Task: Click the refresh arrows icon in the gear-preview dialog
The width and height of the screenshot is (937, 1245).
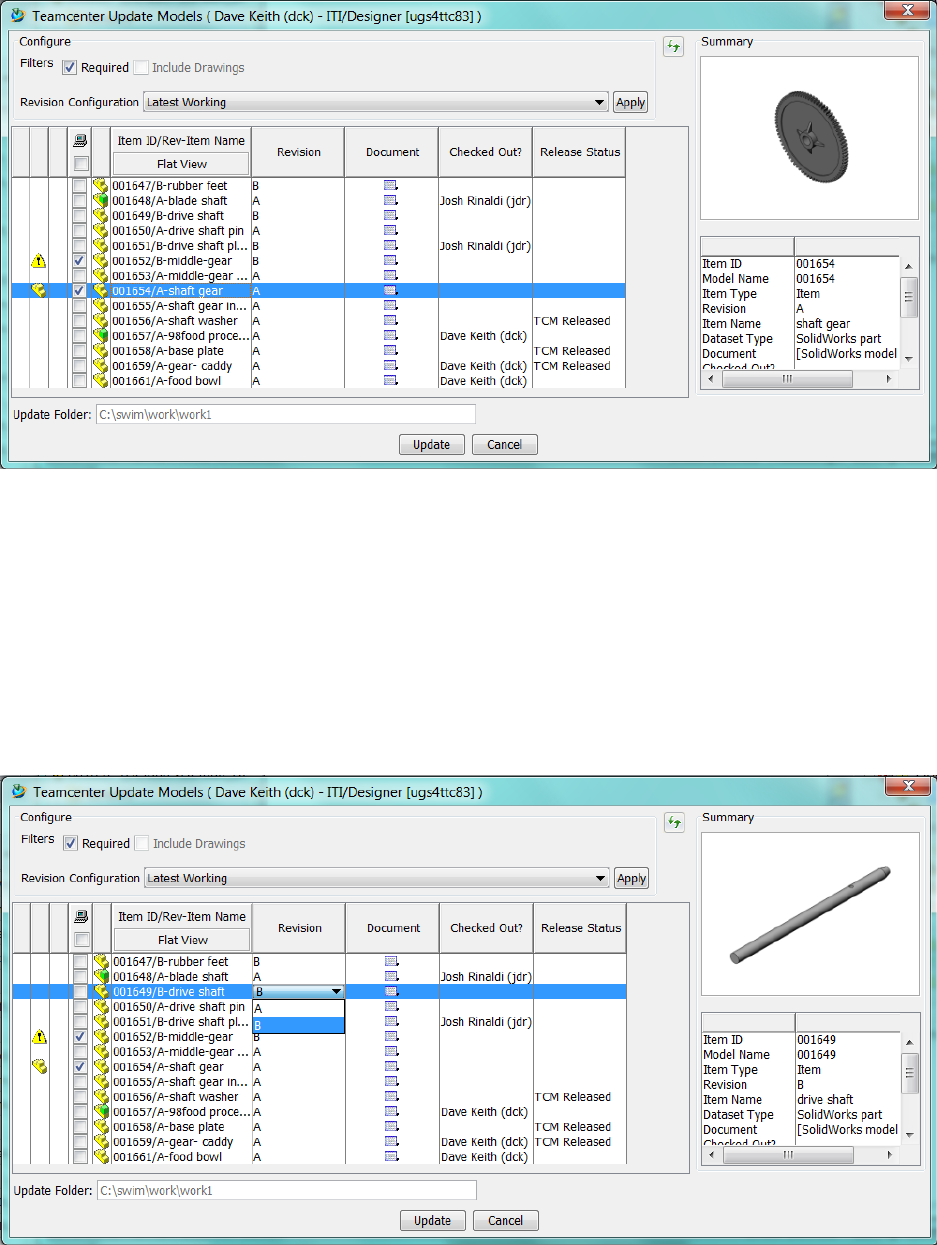Action: click(x=674, y=47)
